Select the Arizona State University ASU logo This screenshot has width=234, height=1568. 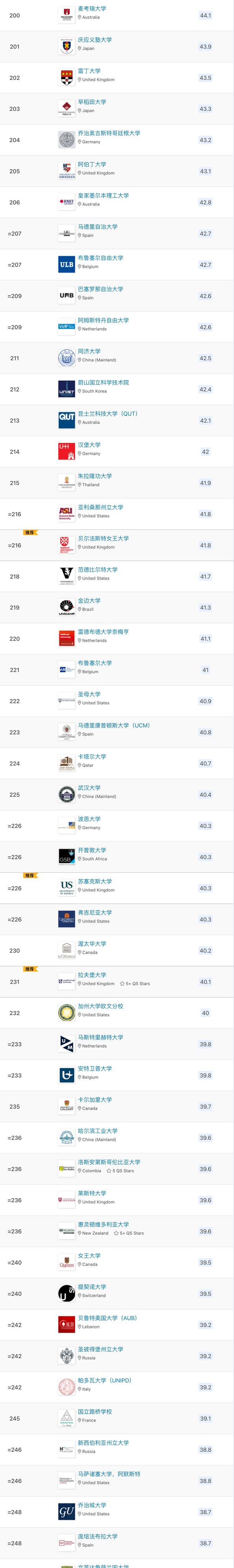tap(66, 514)
